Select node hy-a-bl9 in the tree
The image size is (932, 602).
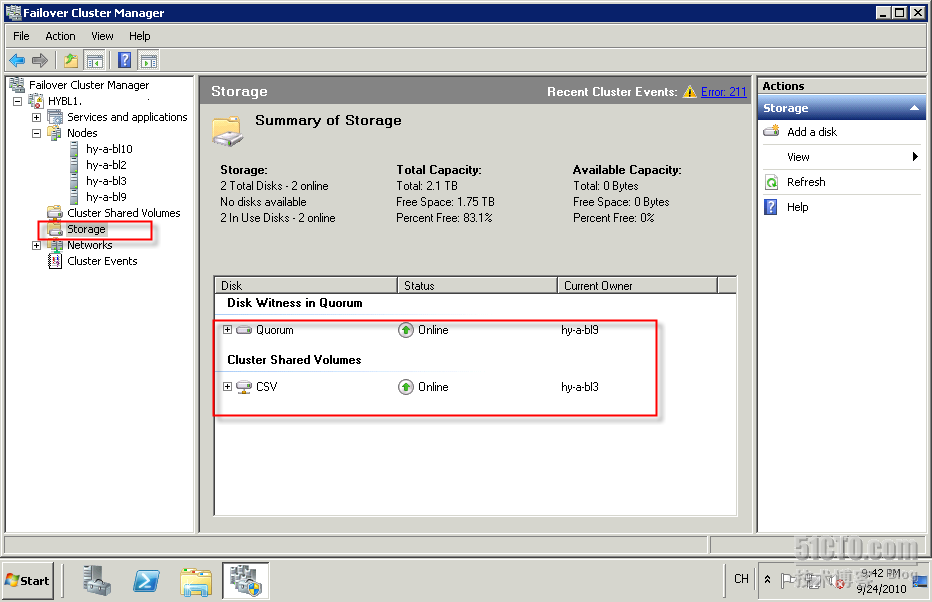tap(106, 197)
